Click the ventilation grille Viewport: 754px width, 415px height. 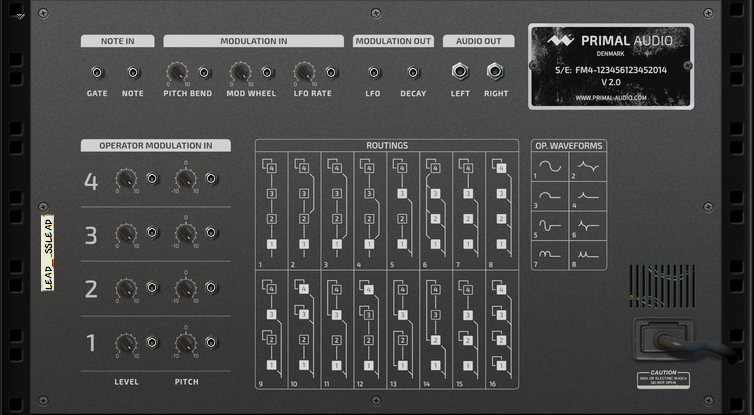(x=662, y=286)
